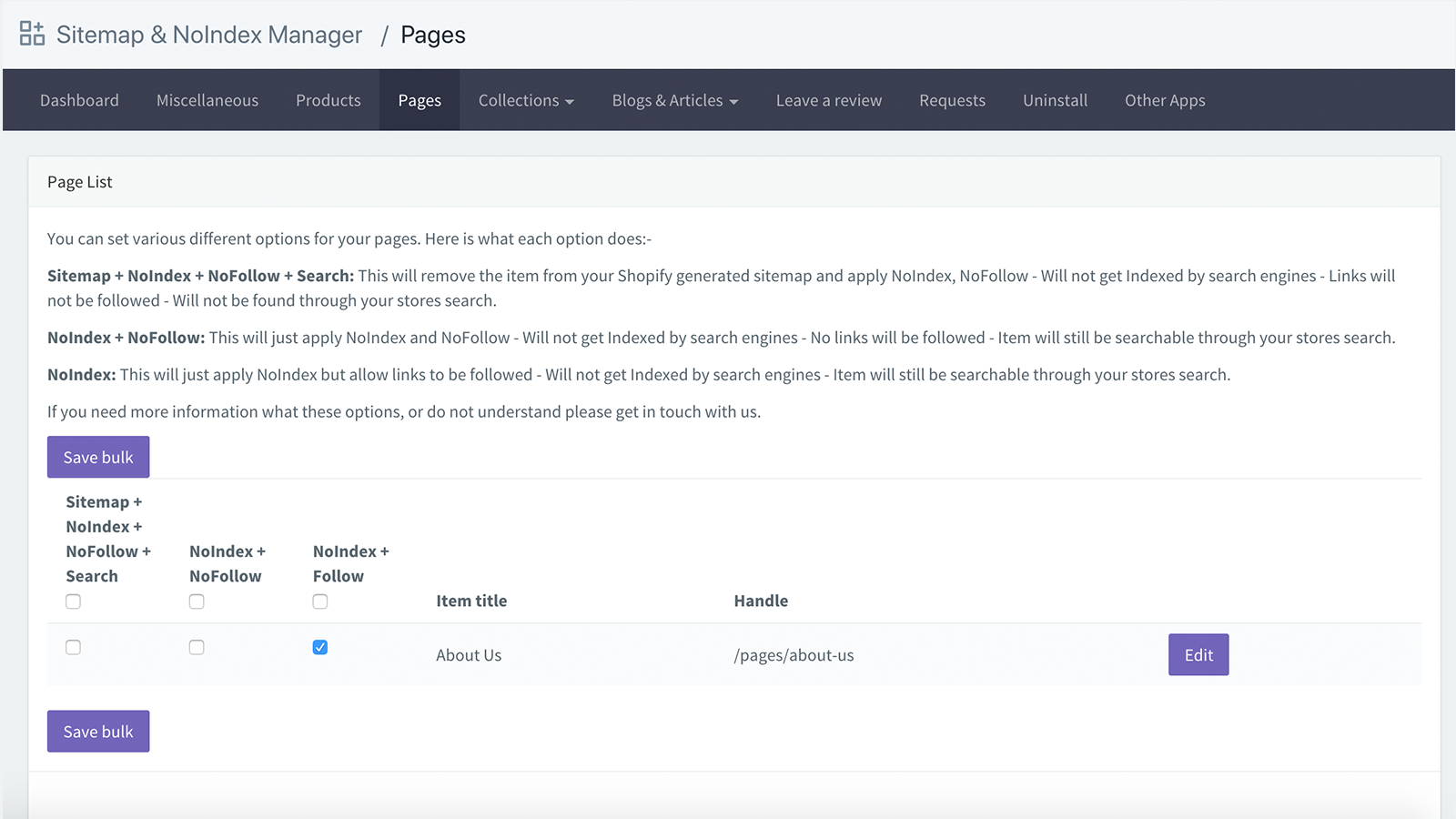Open the Collections chevron arrow

[571, 101]
